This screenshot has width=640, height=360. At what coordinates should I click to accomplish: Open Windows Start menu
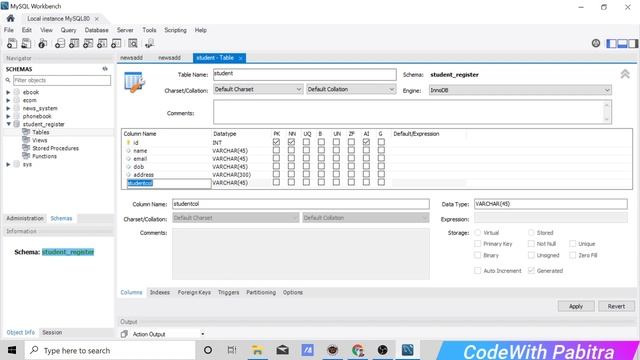coord(12,350)
